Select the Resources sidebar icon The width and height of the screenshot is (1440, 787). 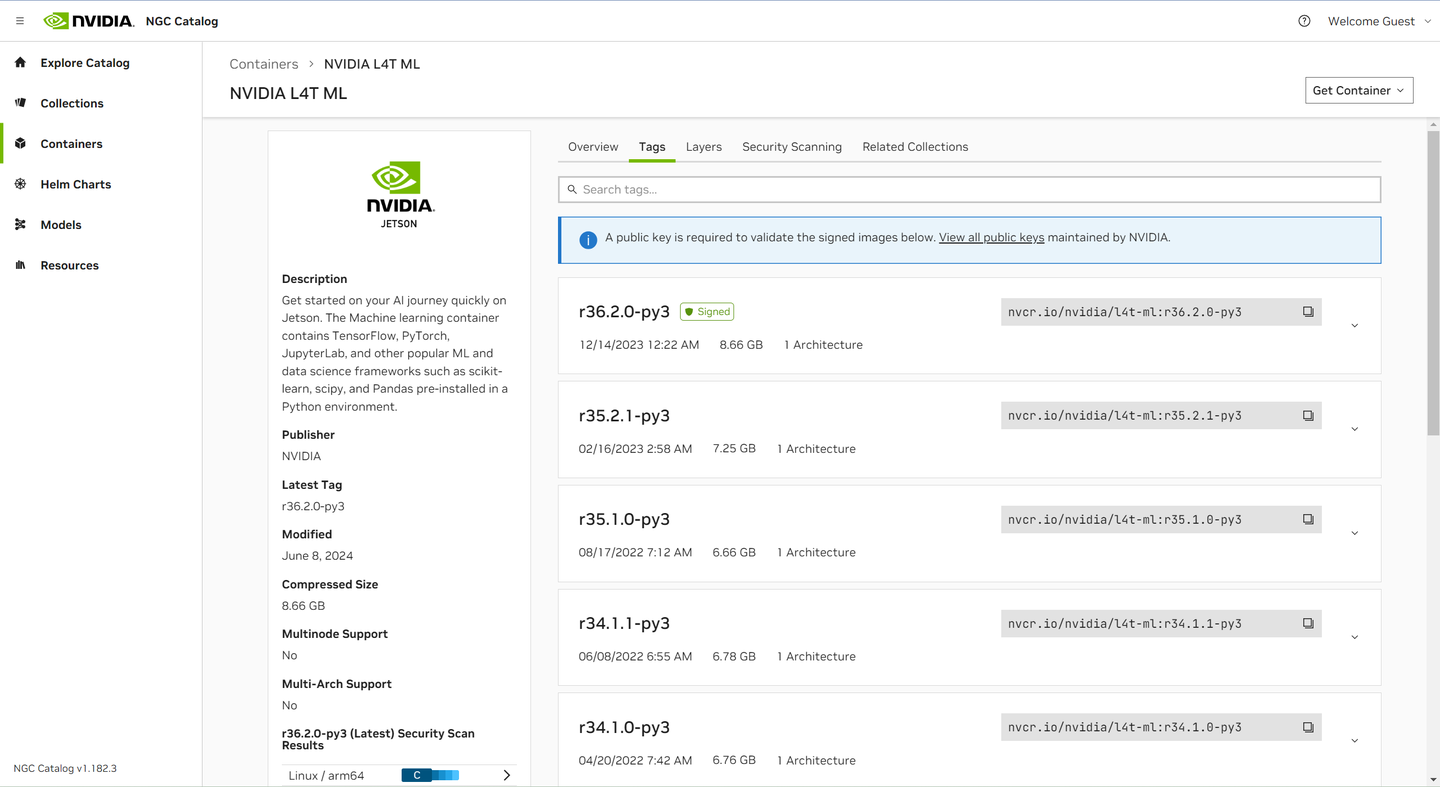tap(20, 265)
